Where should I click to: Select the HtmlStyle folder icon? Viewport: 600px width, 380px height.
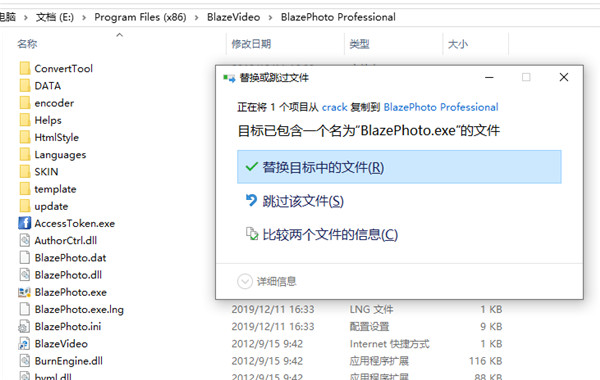(x=24, y=137)
